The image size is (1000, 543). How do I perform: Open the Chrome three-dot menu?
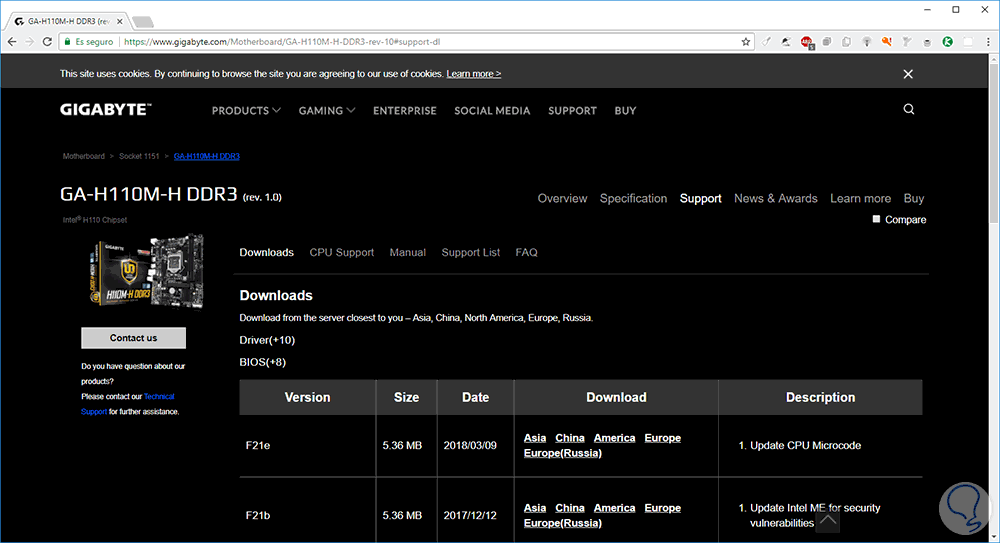click(988, 41)
